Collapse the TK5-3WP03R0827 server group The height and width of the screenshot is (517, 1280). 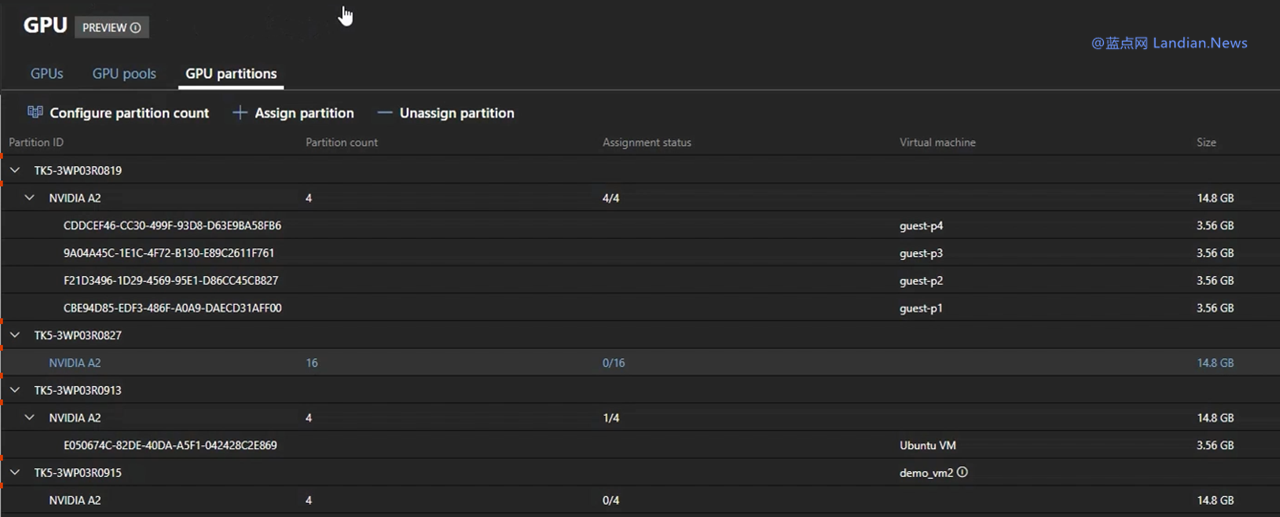tap(15, 335)
